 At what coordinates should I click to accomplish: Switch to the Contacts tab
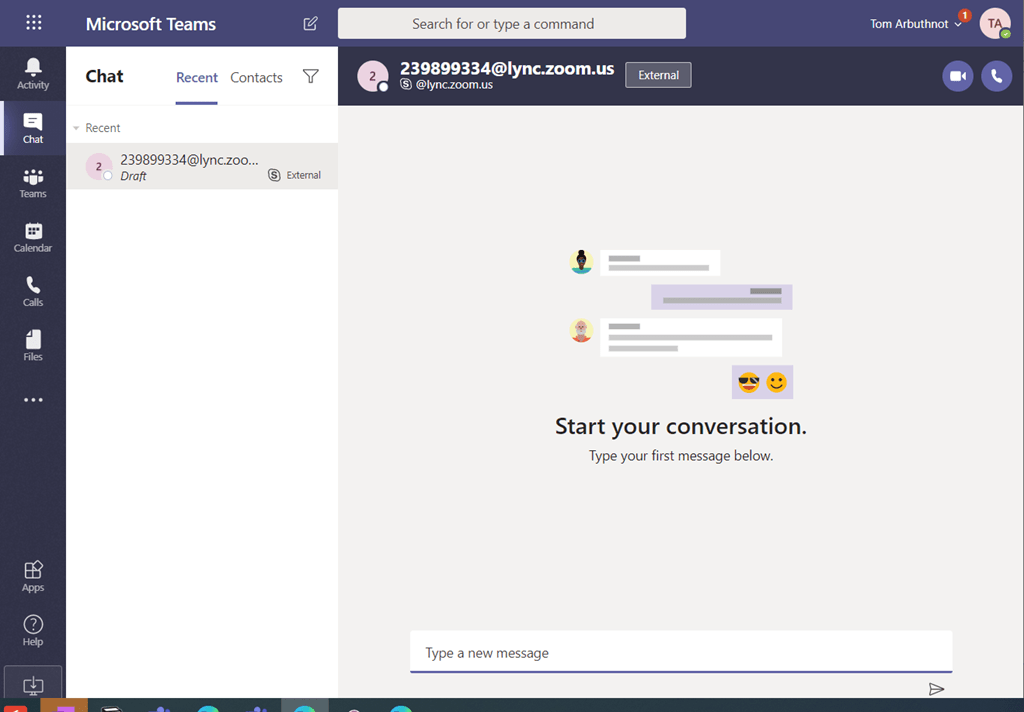point(256,77)
